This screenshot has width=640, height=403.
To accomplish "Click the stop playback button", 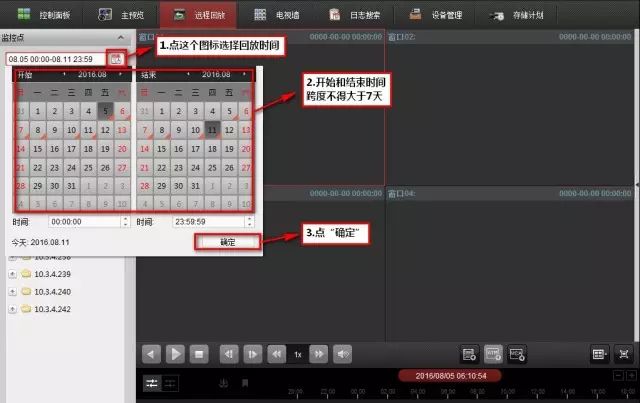I will tap(199, 353).
